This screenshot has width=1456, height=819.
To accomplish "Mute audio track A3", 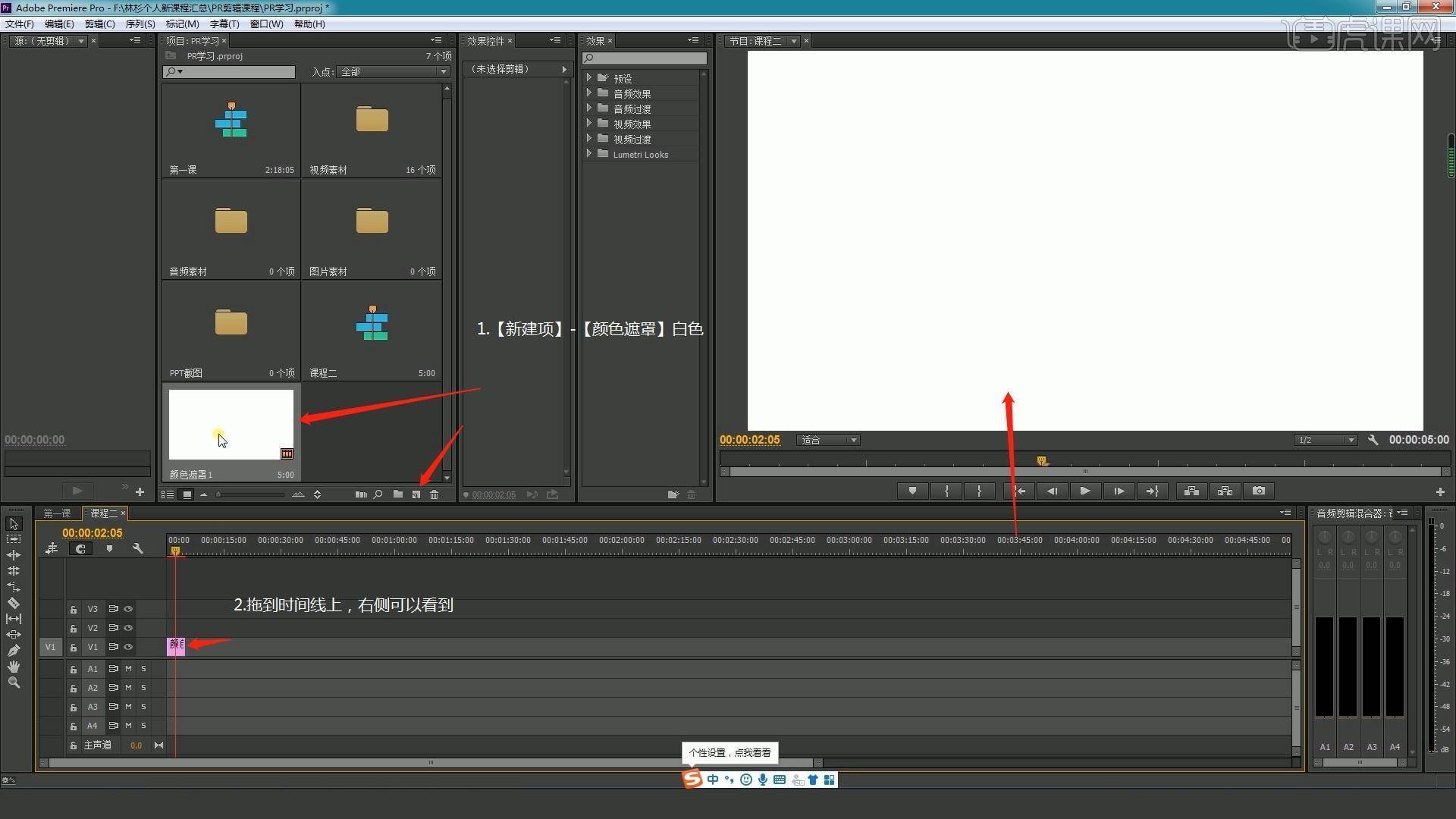I will [128, 707].
